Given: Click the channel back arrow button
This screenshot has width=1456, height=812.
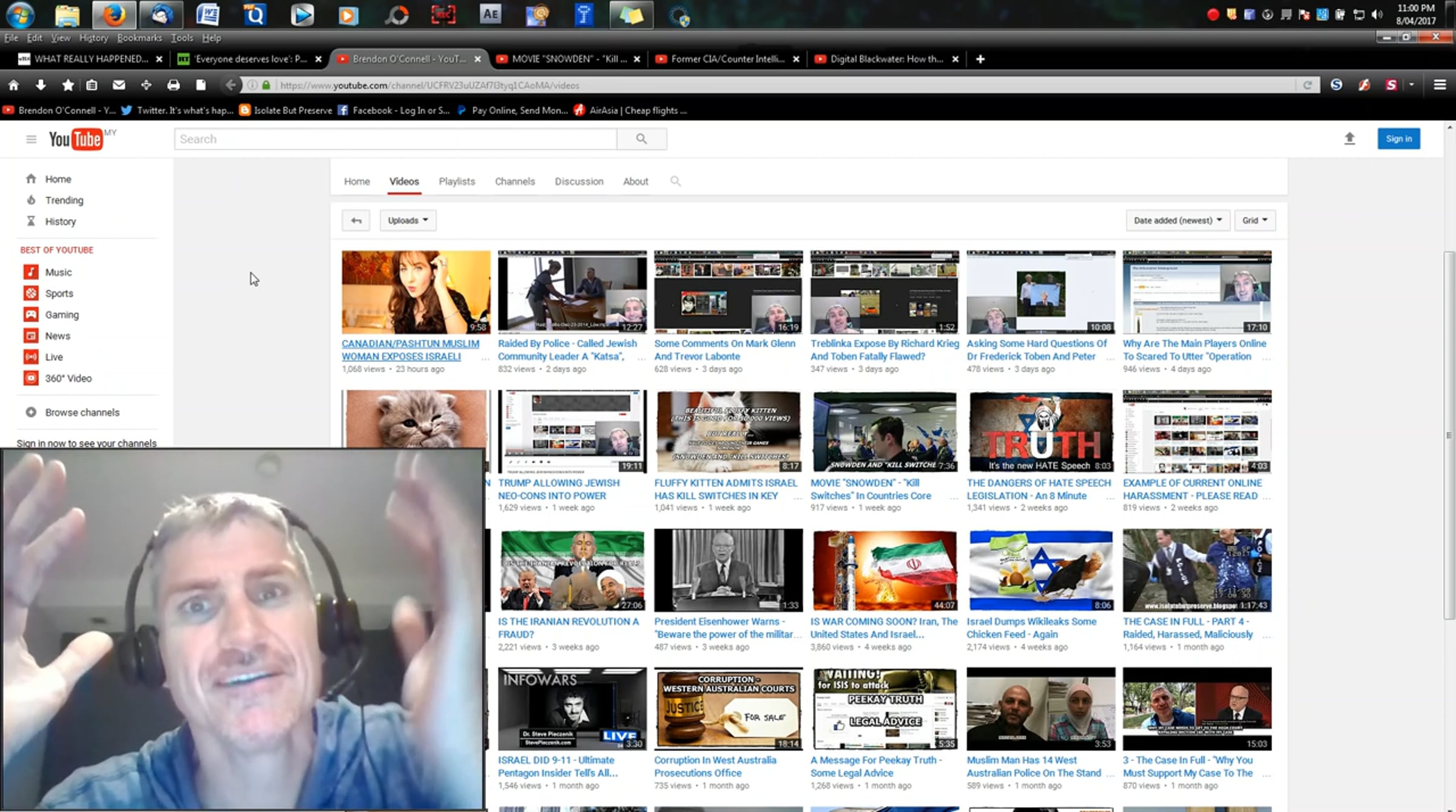Looking at the screenshot, I should [x=356, y=220].
